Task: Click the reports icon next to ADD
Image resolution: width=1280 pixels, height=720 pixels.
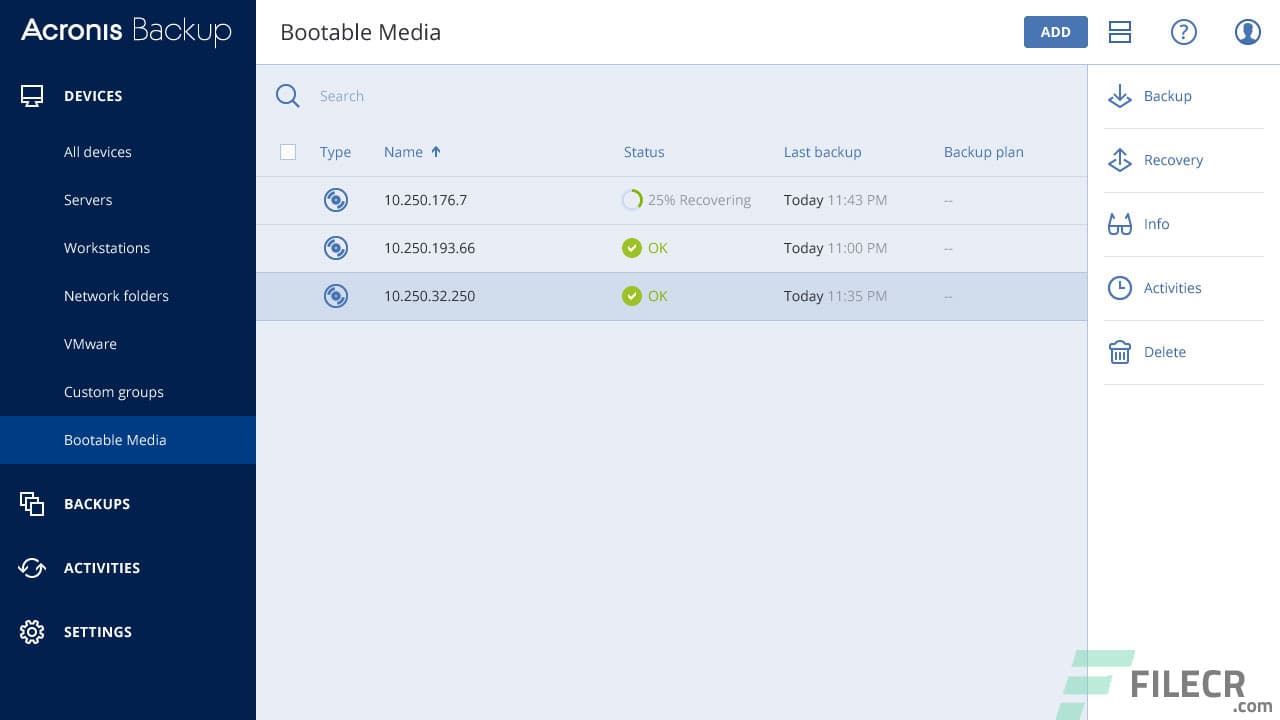Action: click(1120, 32)
